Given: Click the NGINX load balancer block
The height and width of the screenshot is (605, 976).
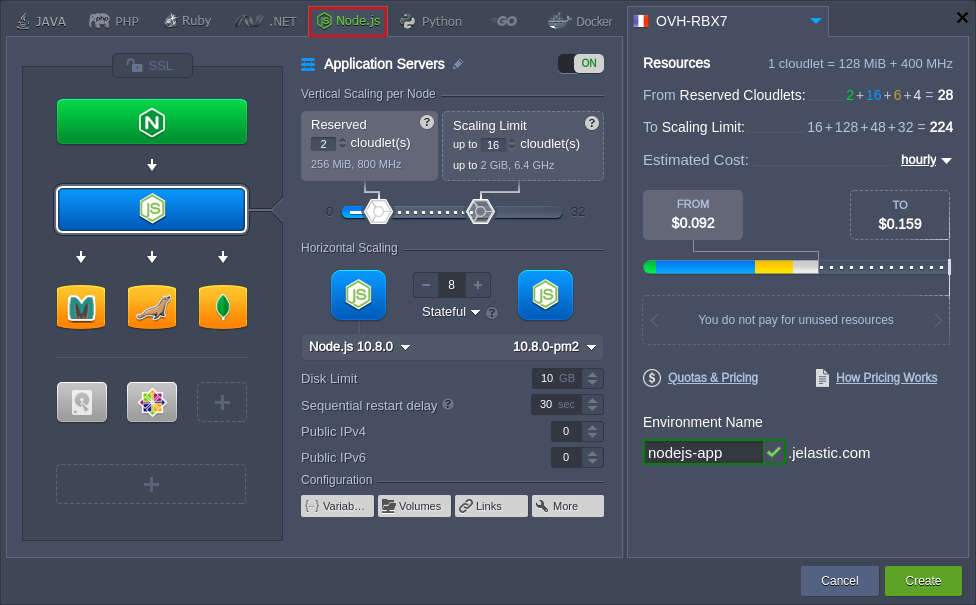Looking at the screenshot, I should pos(152,122).
